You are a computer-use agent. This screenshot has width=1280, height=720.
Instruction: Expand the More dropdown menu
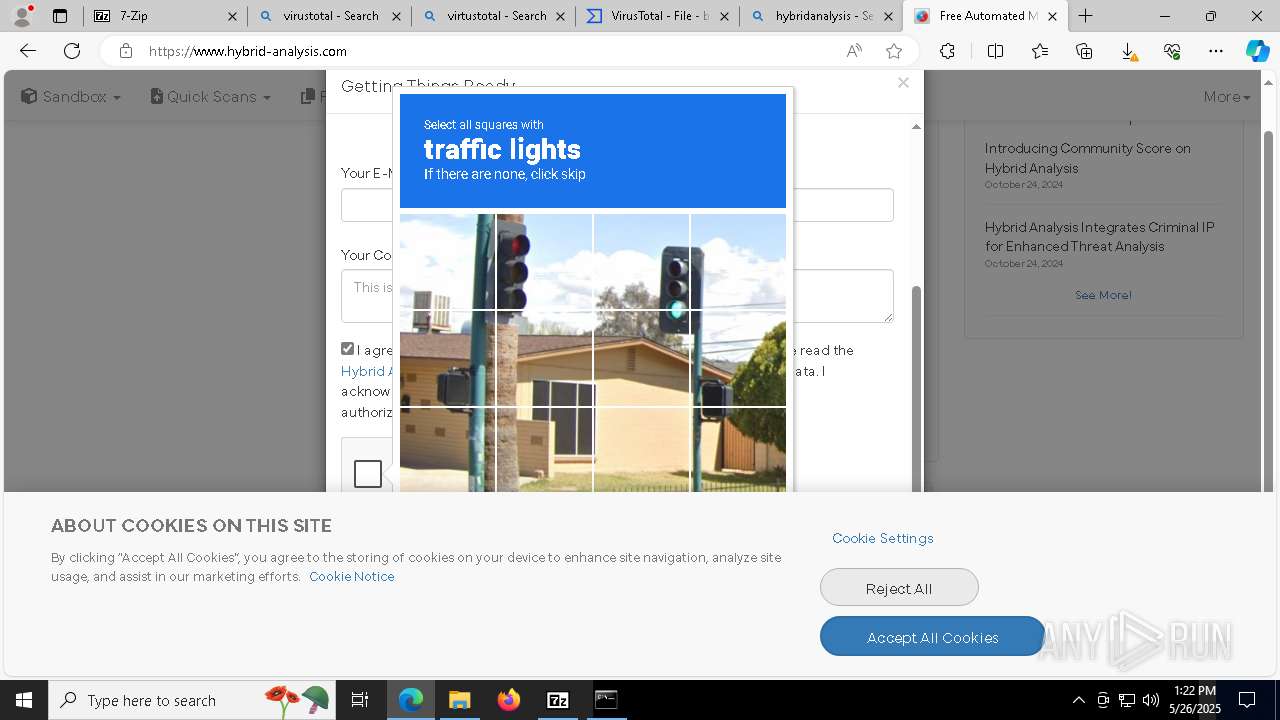click(1227, 97)
